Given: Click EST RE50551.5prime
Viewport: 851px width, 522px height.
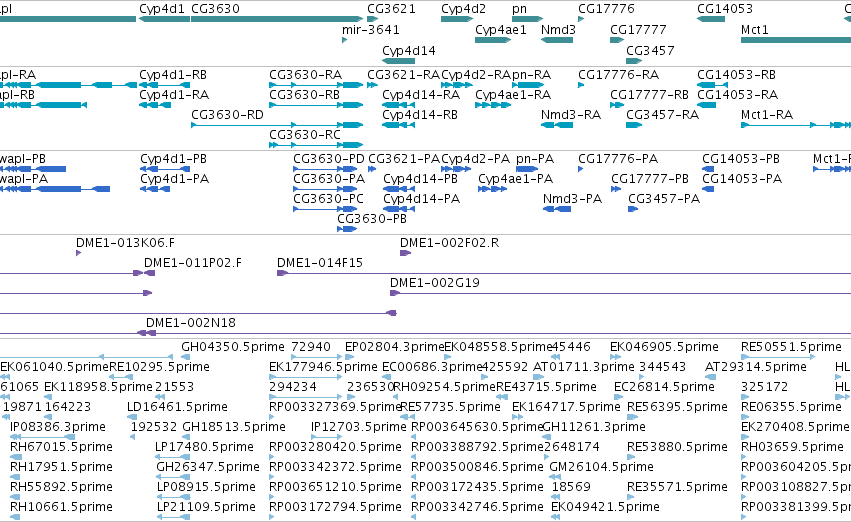Looking at the screenshot, I should [791, 347].
